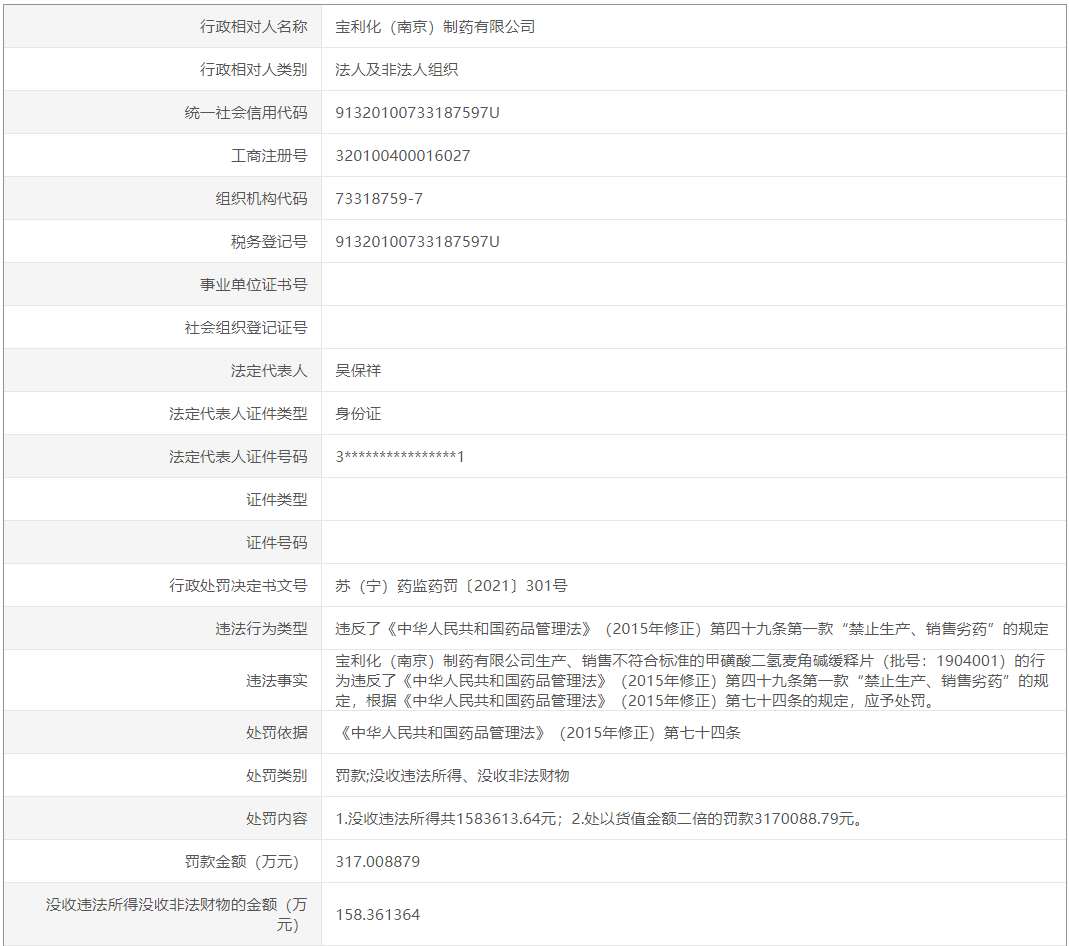Click the value '身份证'

(x=358, y=413)
